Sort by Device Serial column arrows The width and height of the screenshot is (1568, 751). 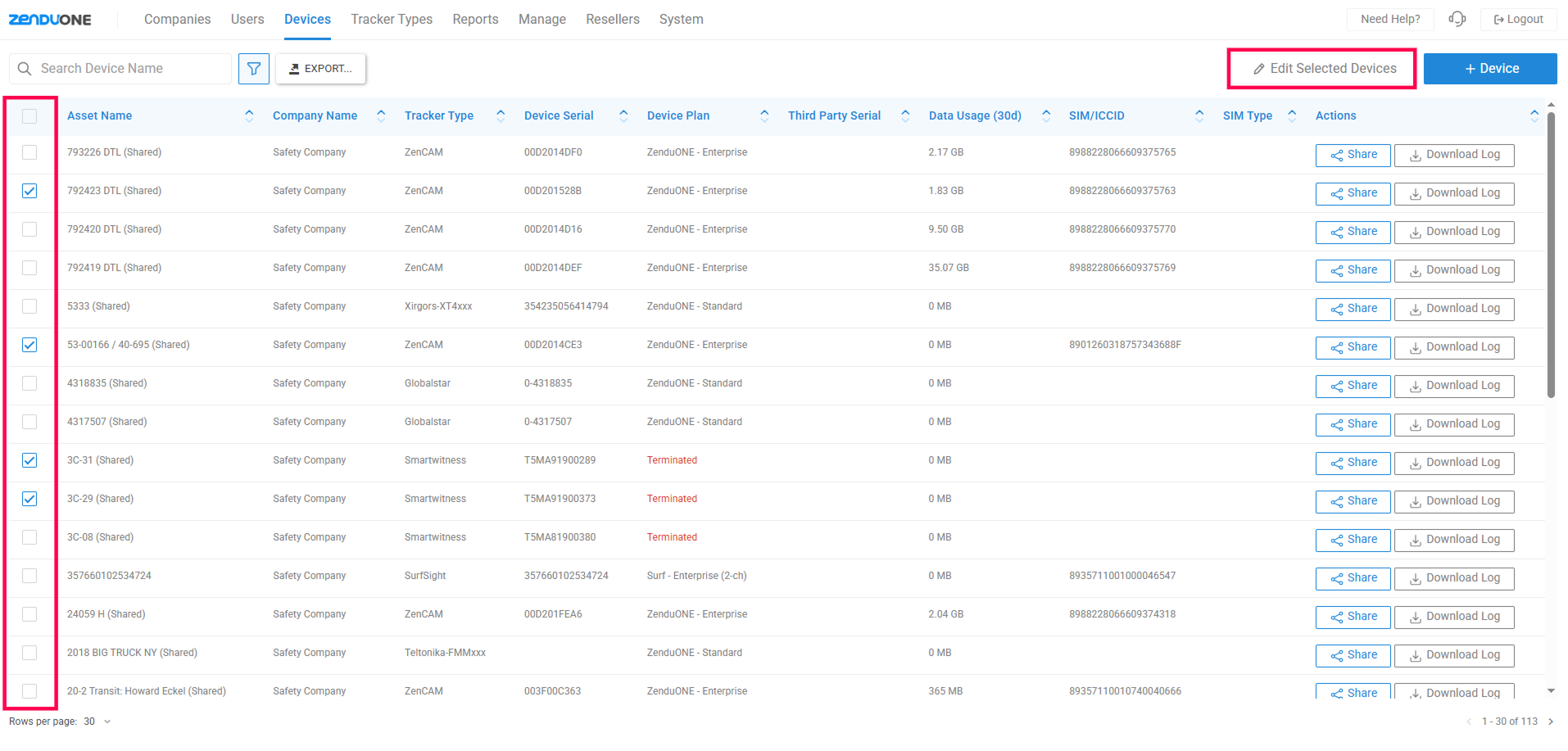coord(623,115)
